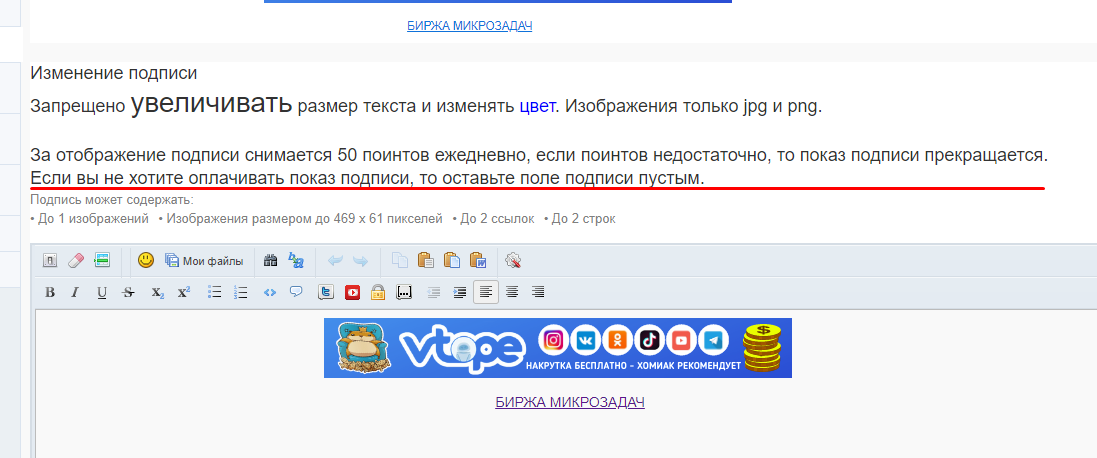Viewport: 1097px width, 458px height.
Task: Click the paste from Word icon
Action: 478,261
